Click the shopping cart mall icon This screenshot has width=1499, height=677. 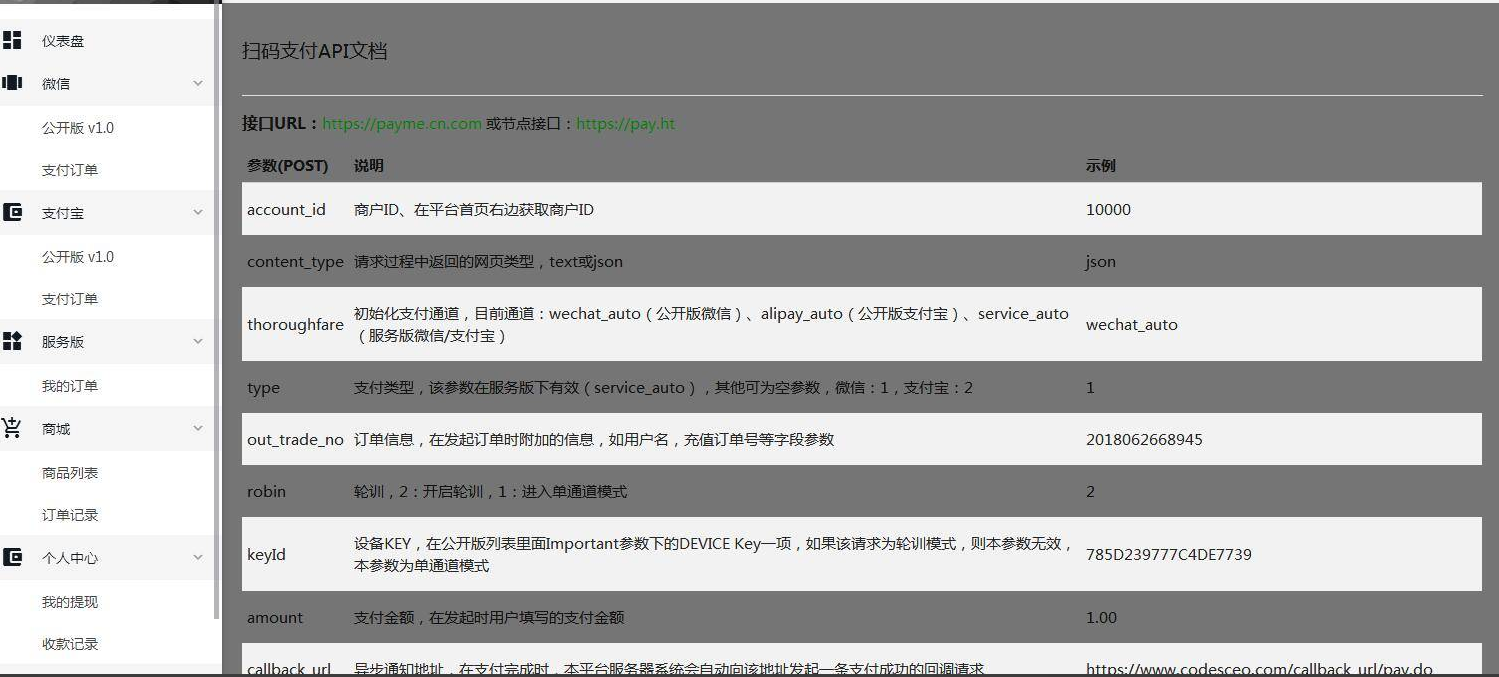pos(12,428)
